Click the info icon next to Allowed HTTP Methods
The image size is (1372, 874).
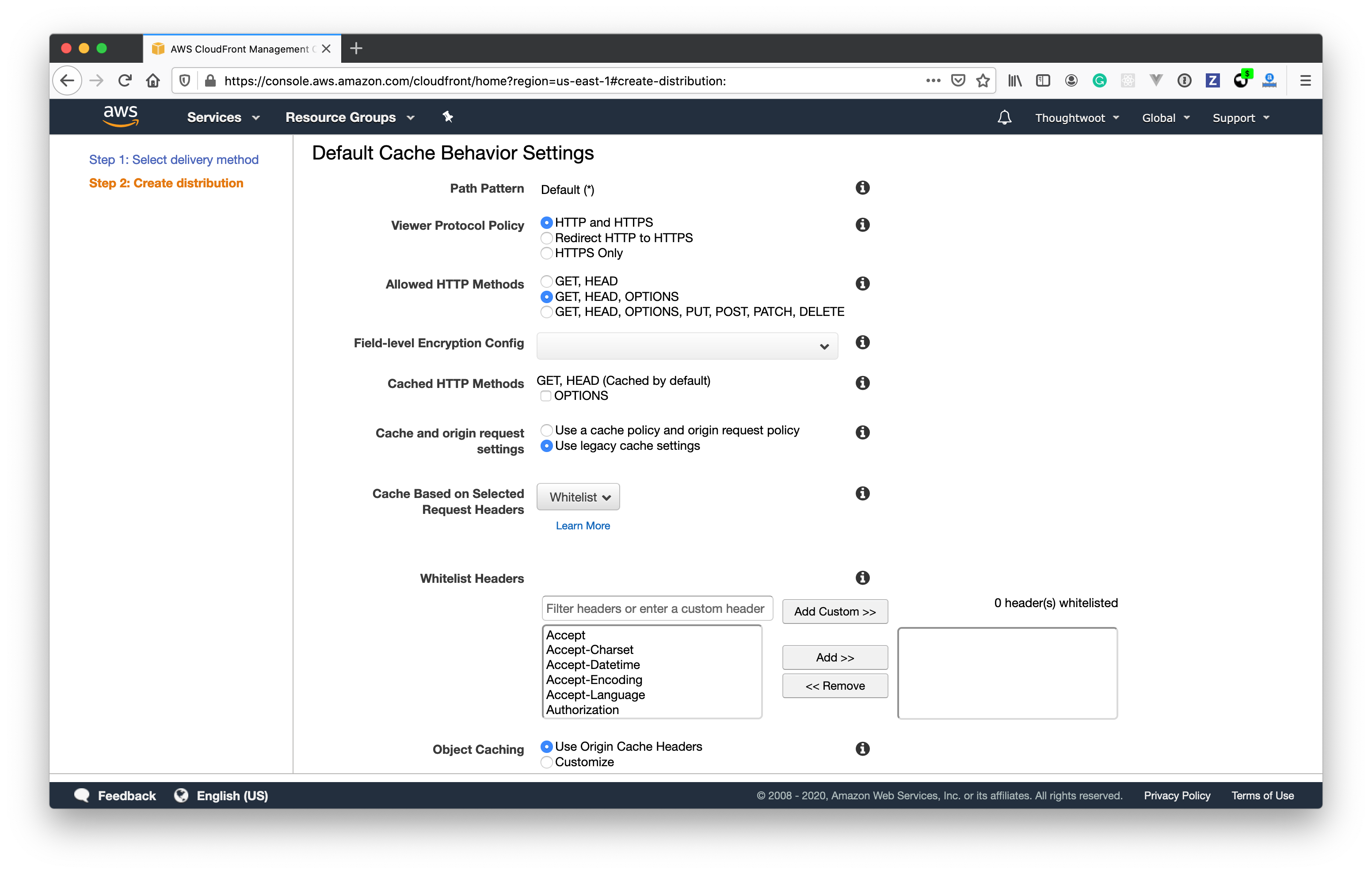(x=862, y=285)
